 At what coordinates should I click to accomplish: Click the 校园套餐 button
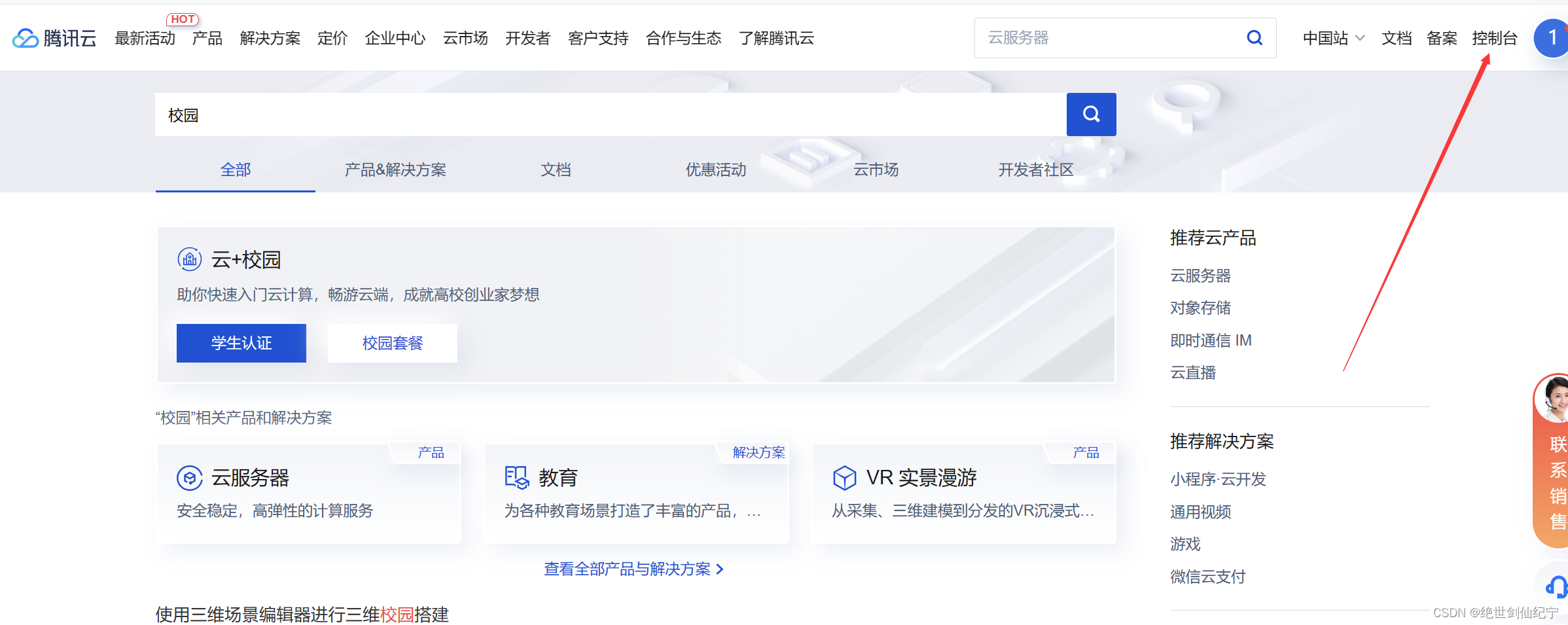click(x=391, y=342)
